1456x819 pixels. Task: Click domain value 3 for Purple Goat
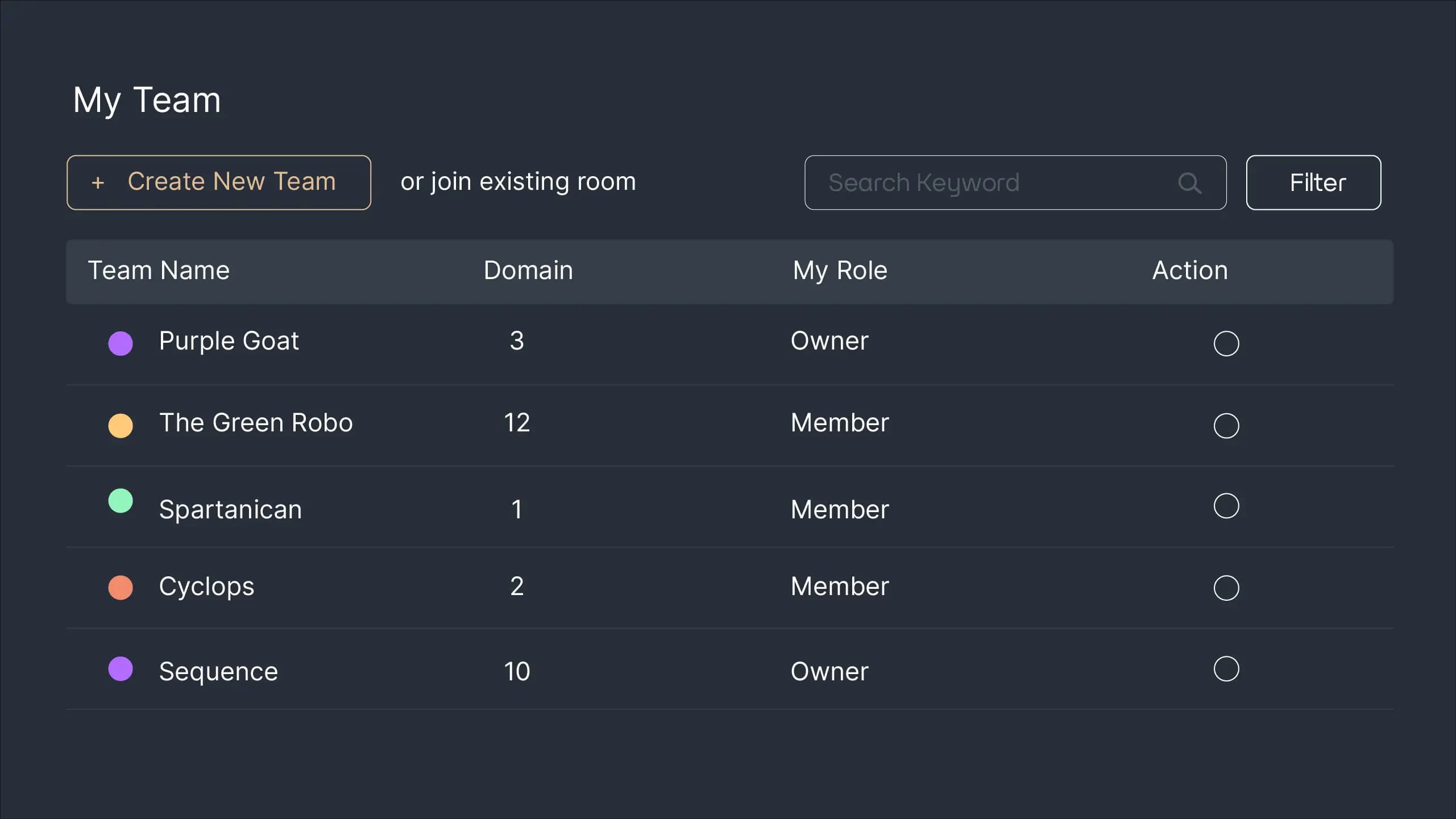[517, 341]
